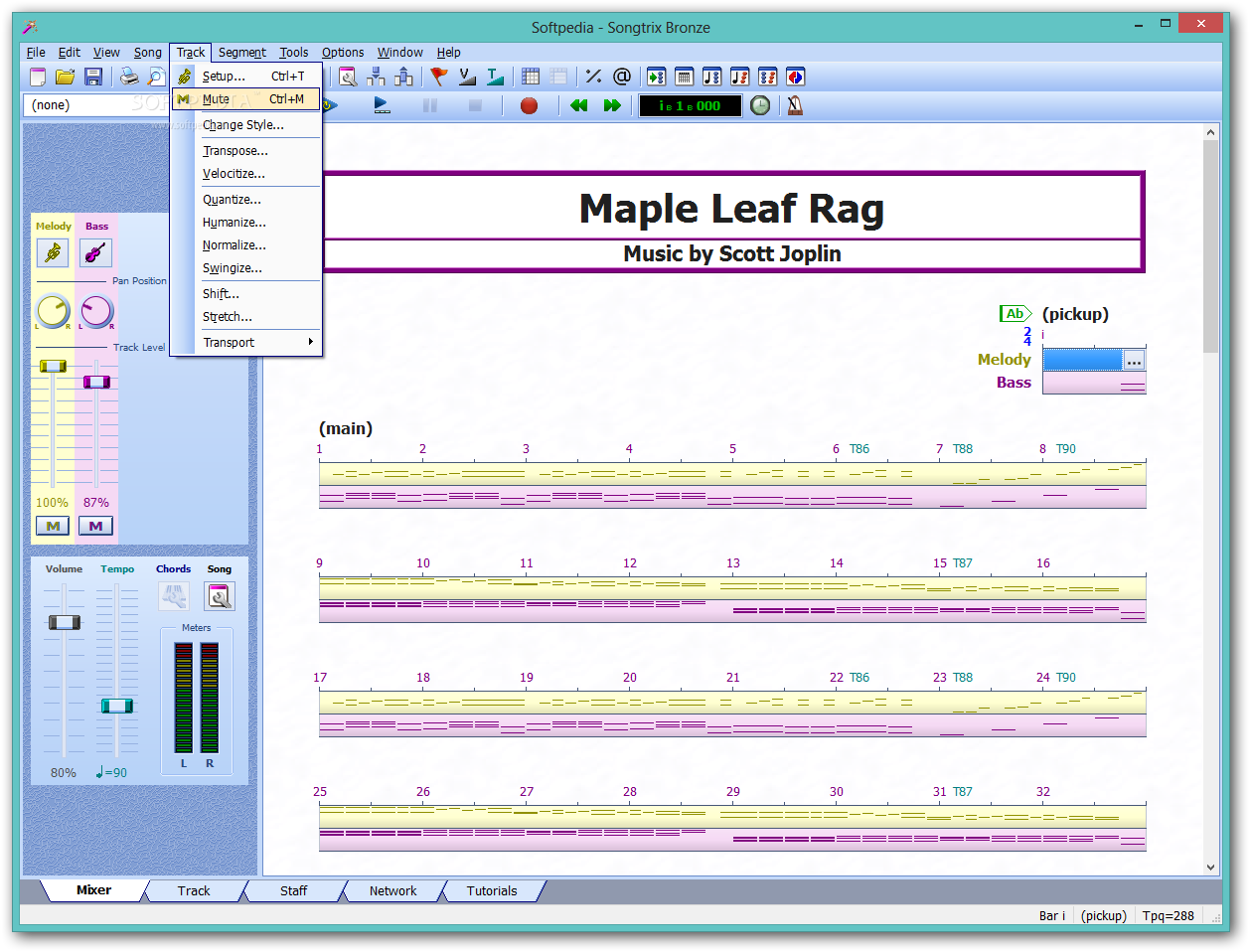Switch to the Track tab
Viewport: 1250px width, 952px height.
point(194,890)
